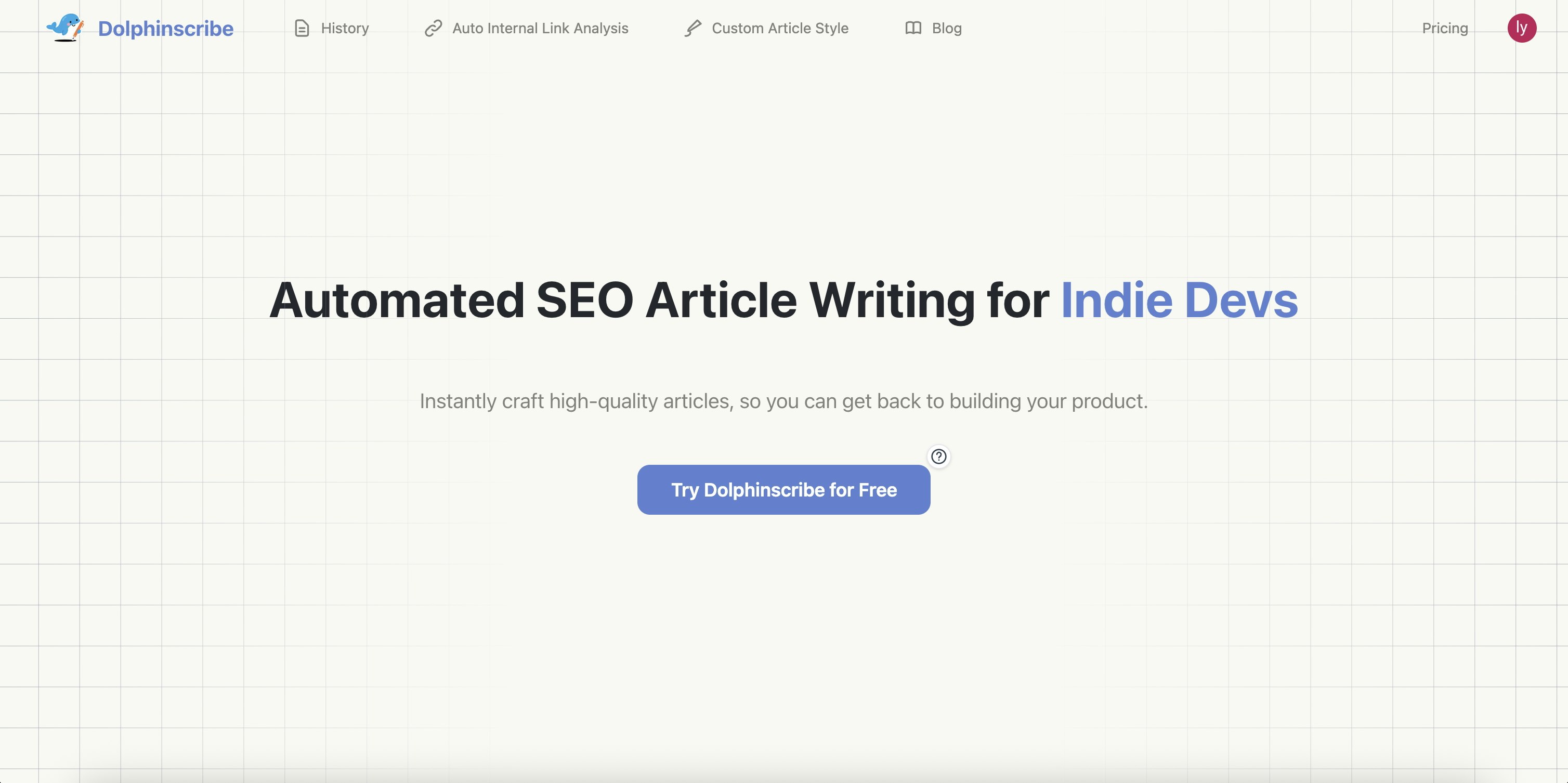This screenshot has height=783, width=1568.
Task: Click the History document icon
Action: 302,29
